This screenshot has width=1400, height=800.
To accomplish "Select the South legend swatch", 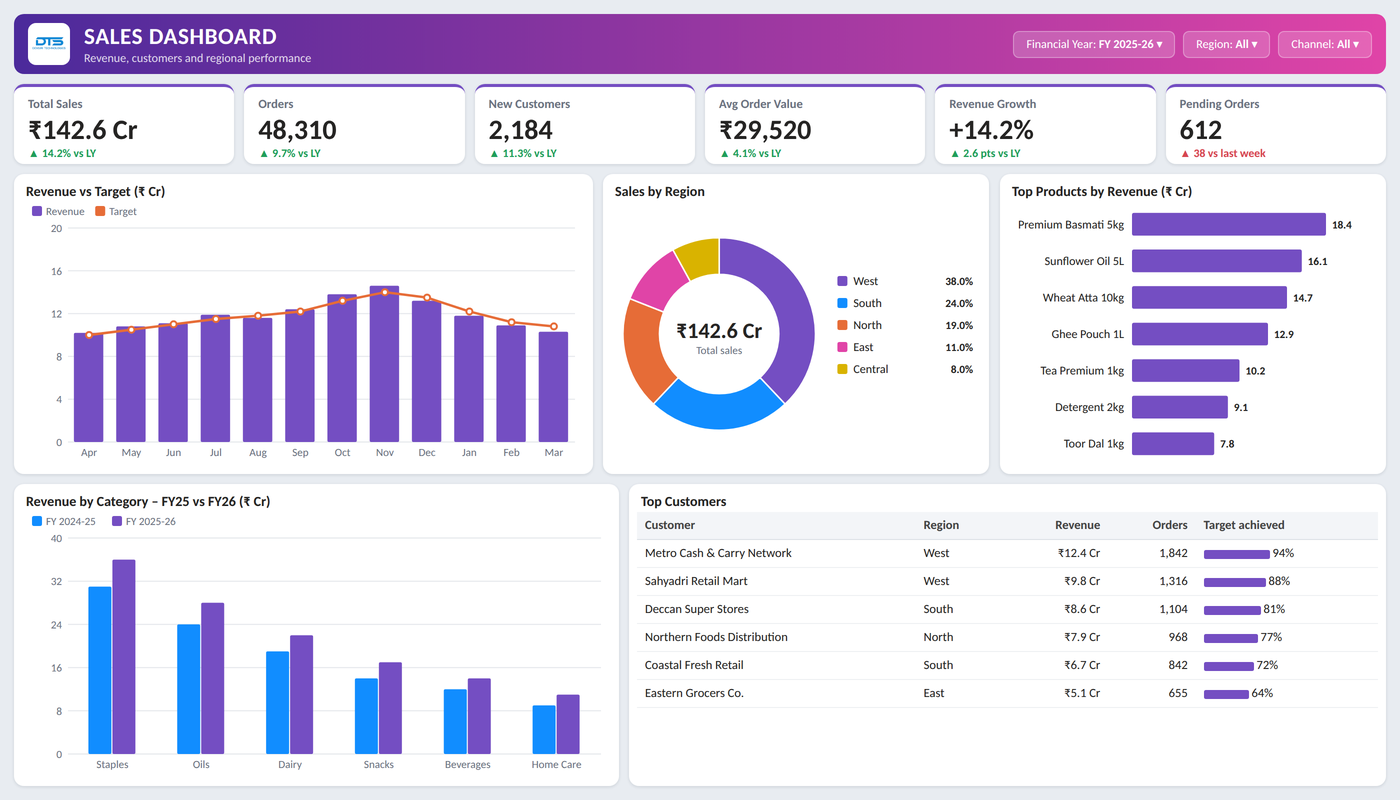I will pos(842,304).
